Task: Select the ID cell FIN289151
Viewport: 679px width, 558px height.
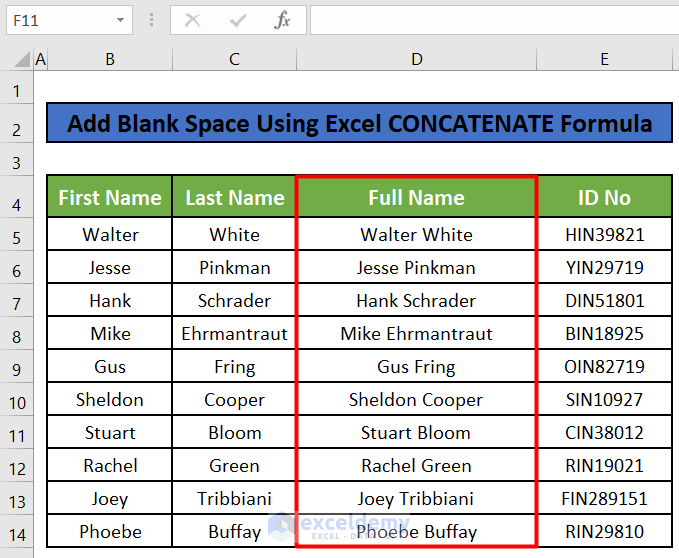Action: [x=605, y=498]
